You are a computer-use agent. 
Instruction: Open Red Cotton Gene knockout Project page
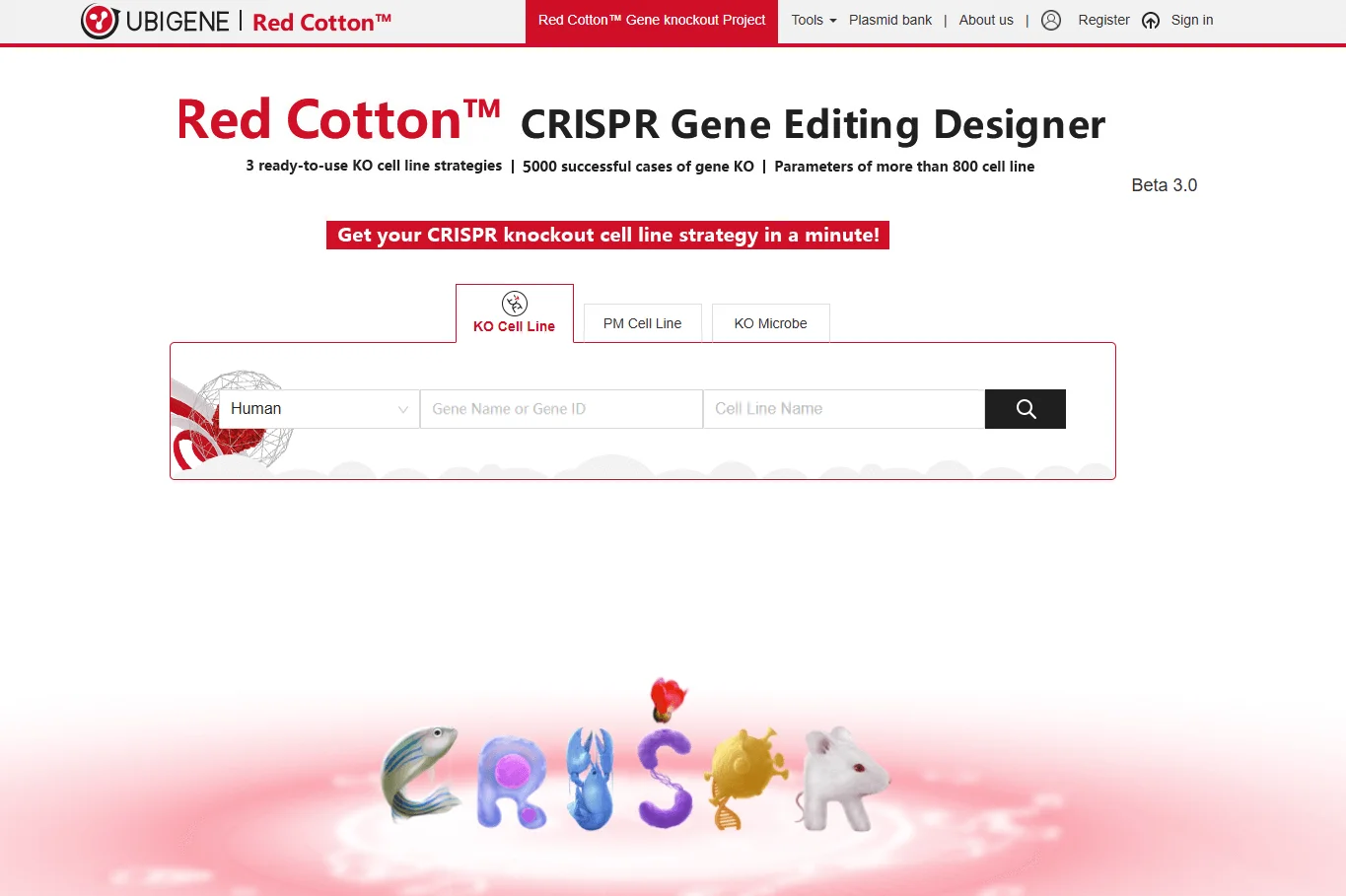pyautogui.click(x=652, y=21)
